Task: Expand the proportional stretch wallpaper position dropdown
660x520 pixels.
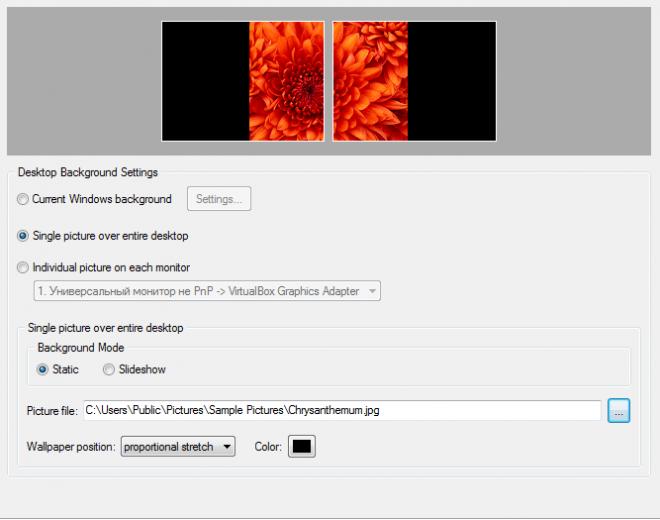Action: 177,447
